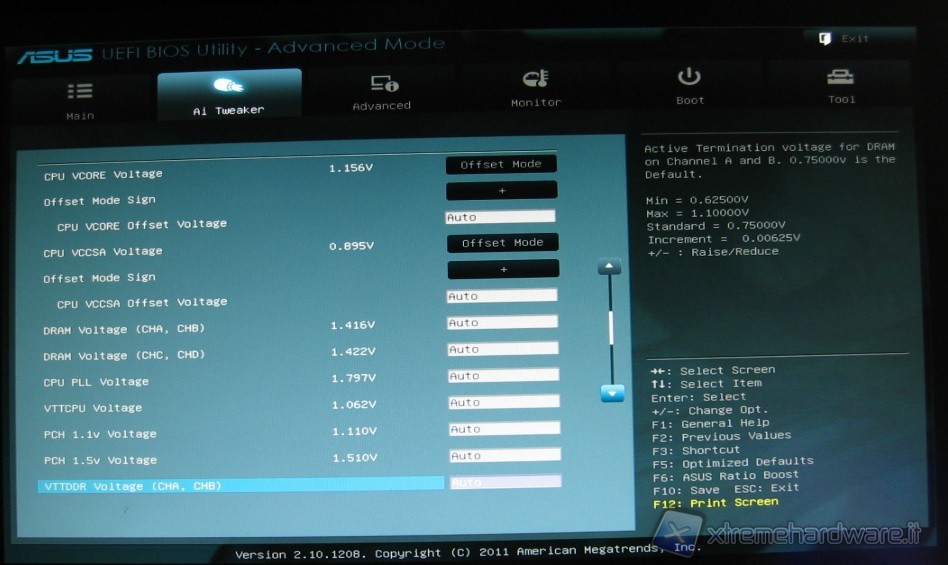
Task: Open the Tool printer icon
Action: 840,77
